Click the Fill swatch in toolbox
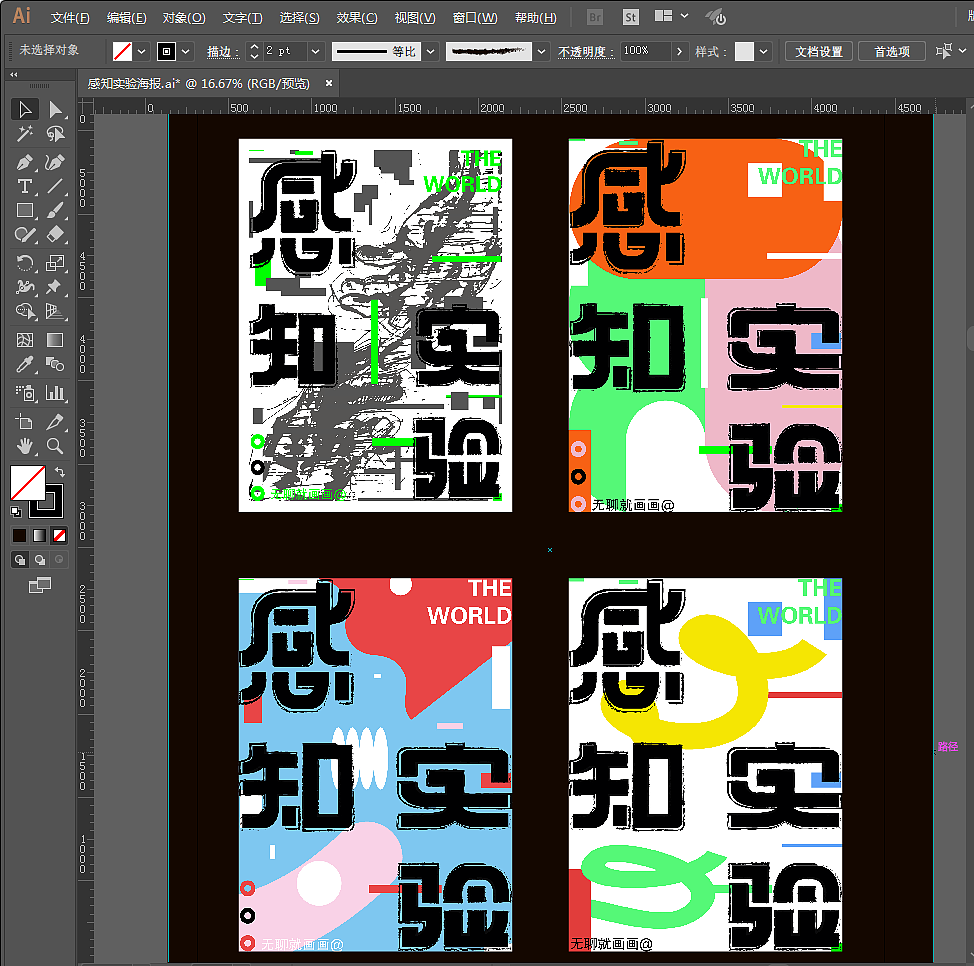 [27, 483]
